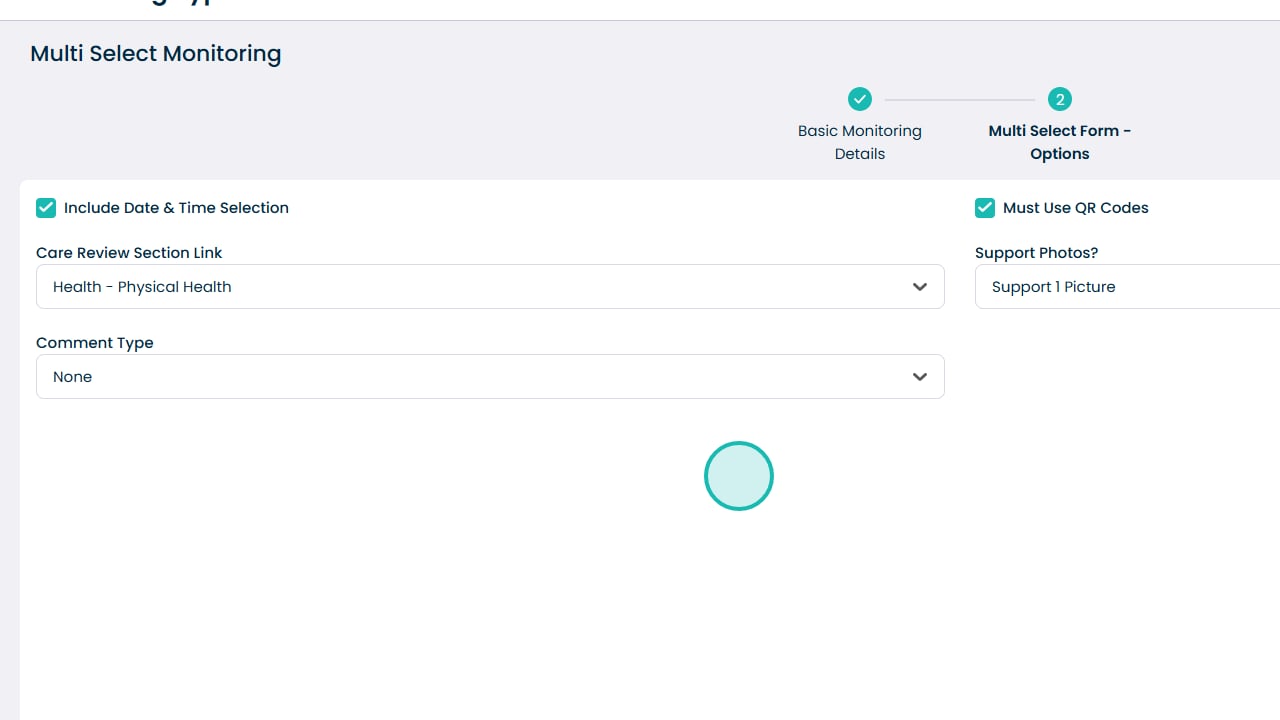This screenshot has height=720, width=1280.
Task: Select the Multi Select Form - Options step
Action: 1060,142
